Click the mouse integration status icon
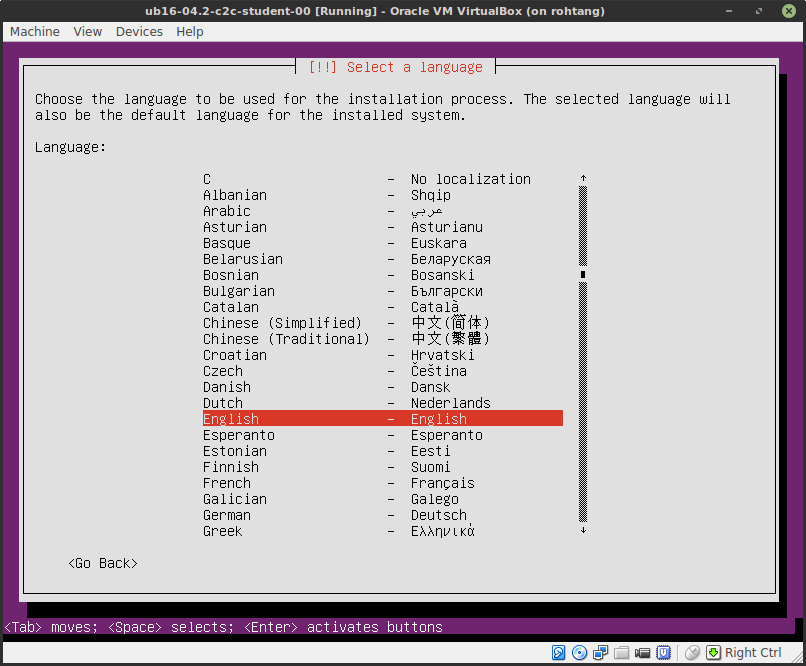Screen dimensions: 806x666 (x=691, y=652)
